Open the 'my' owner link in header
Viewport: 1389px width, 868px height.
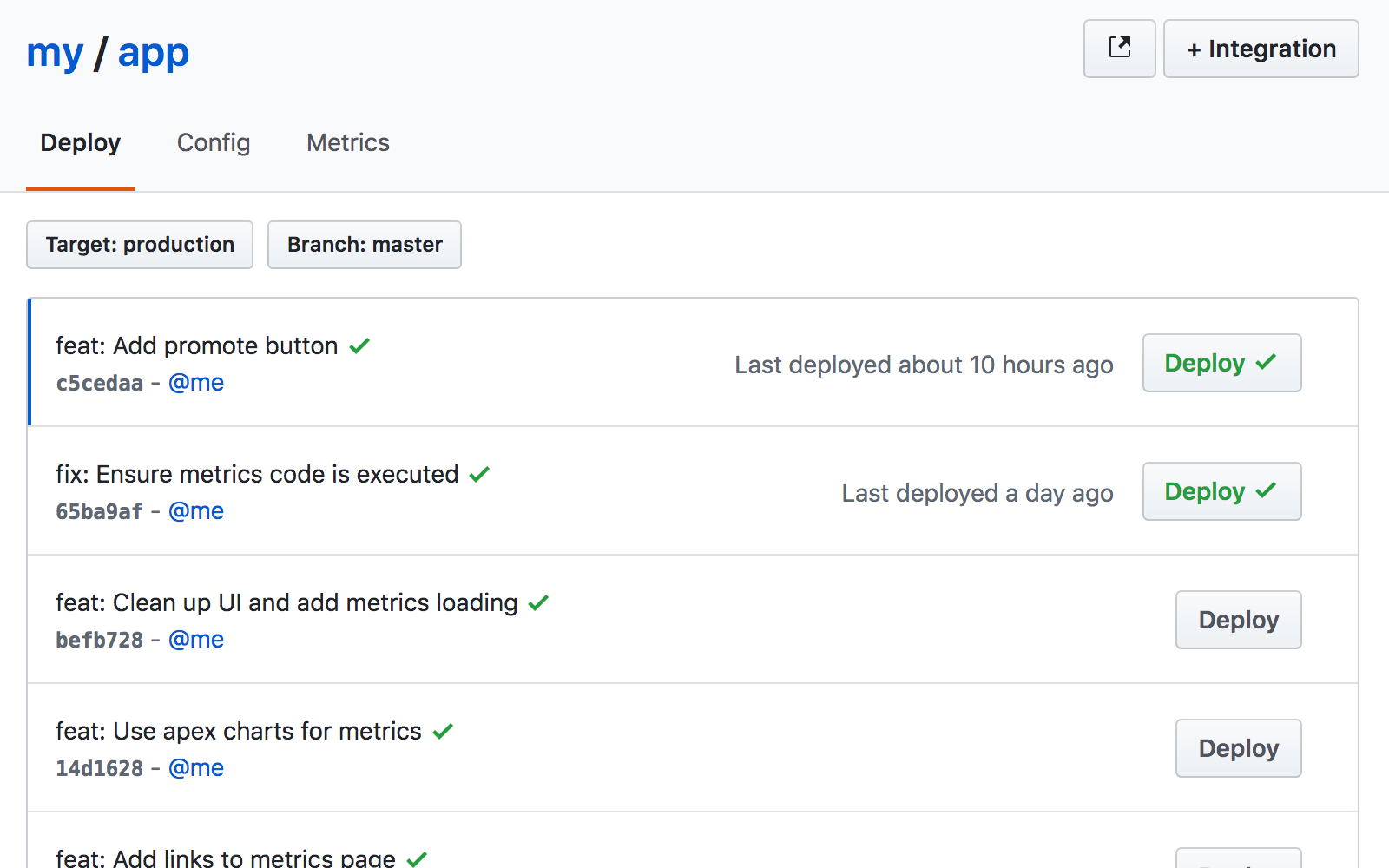pos(55,54)
